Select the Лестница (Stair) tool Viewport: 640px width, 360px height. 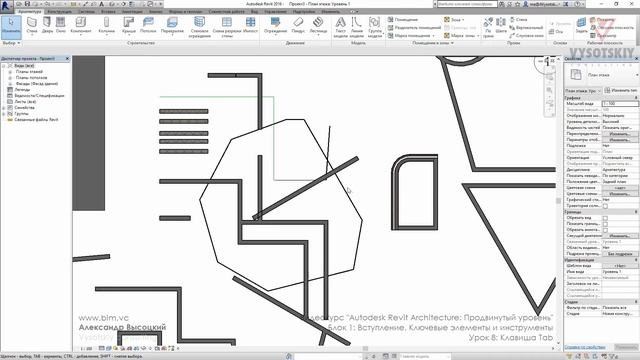tap(318, 26)
